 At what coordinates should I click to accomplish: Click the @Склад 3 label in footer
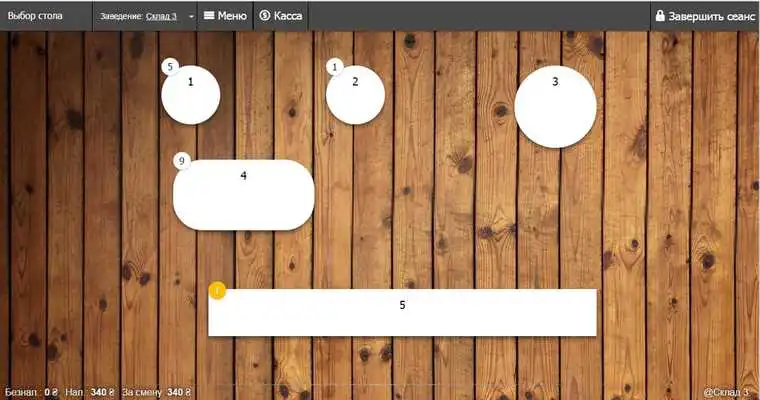[726, 392]
